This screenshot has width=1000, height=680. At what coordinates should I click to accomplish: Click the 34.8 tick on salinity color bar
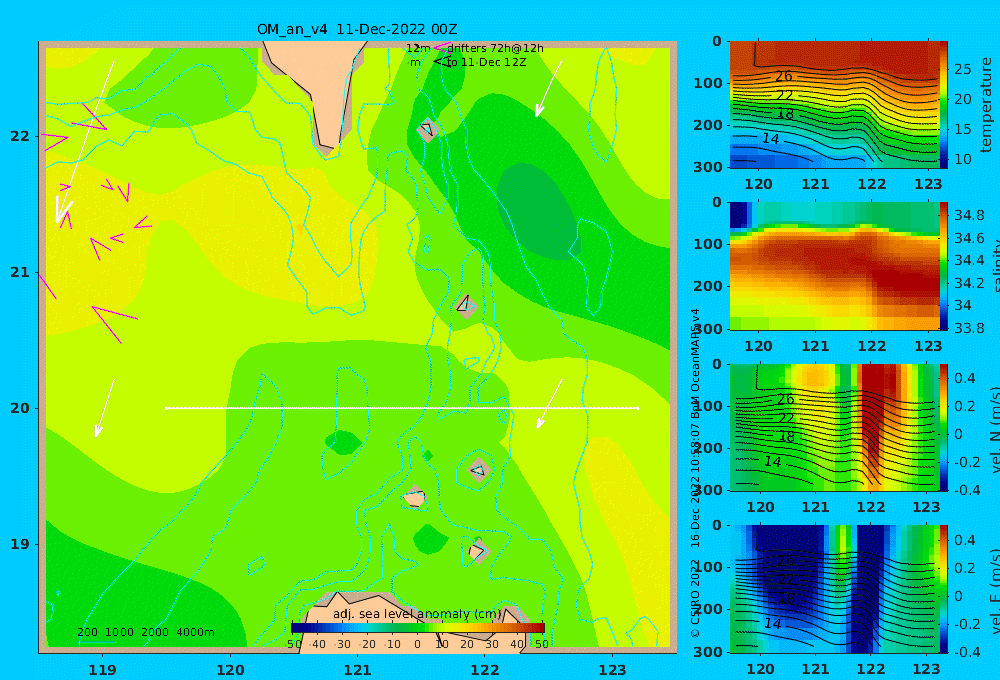pyautogui.click(x=969, y=215)
